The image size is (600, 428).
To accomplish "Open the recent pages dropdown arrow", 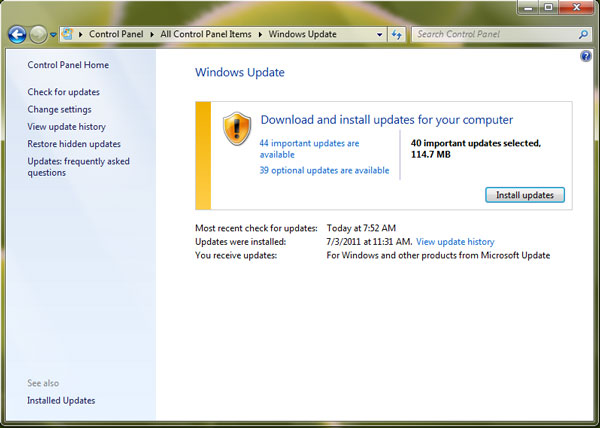I will click(53, 35).
